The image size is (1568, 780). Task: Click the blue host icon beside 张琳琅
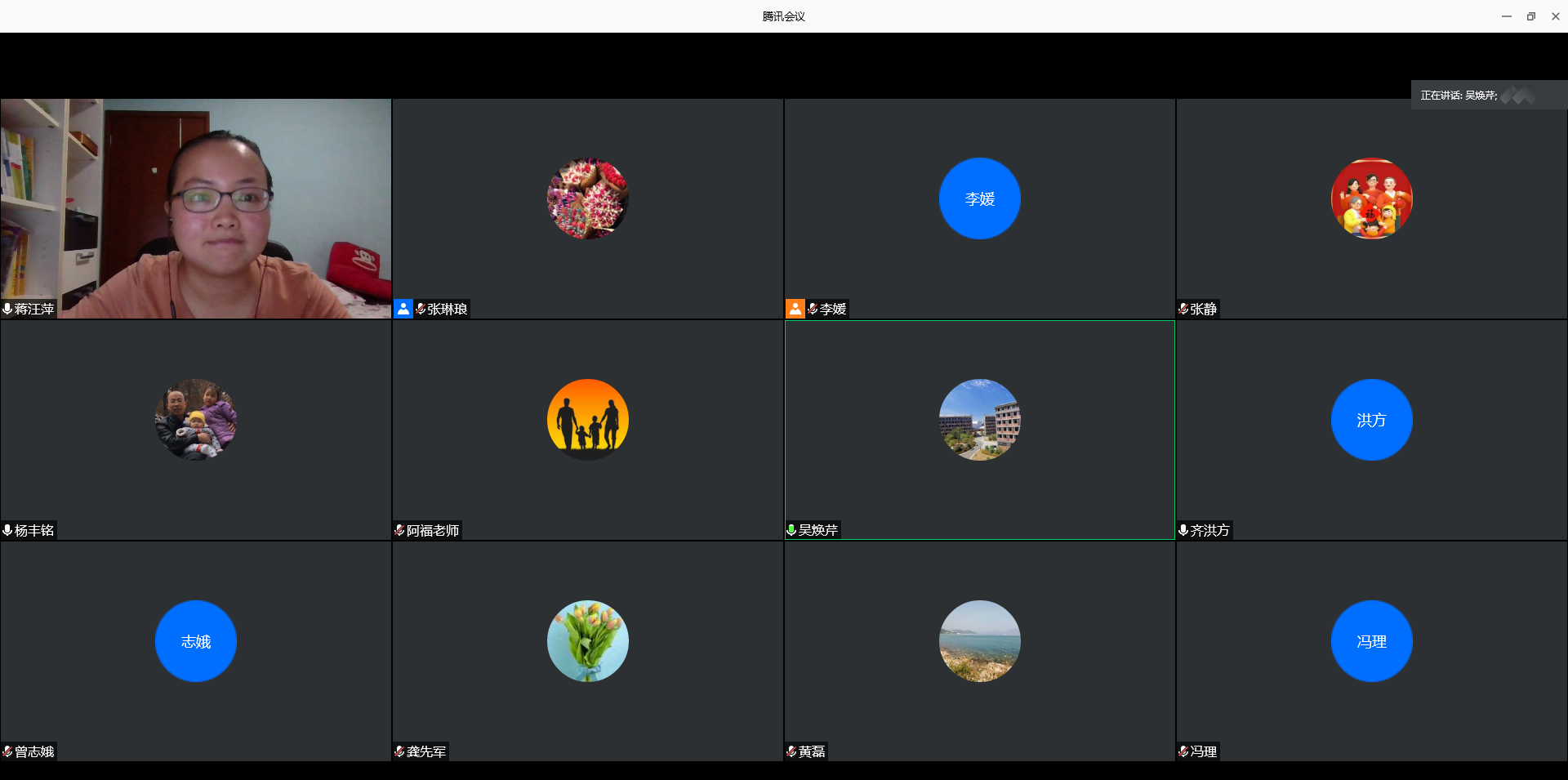(403, 309)
